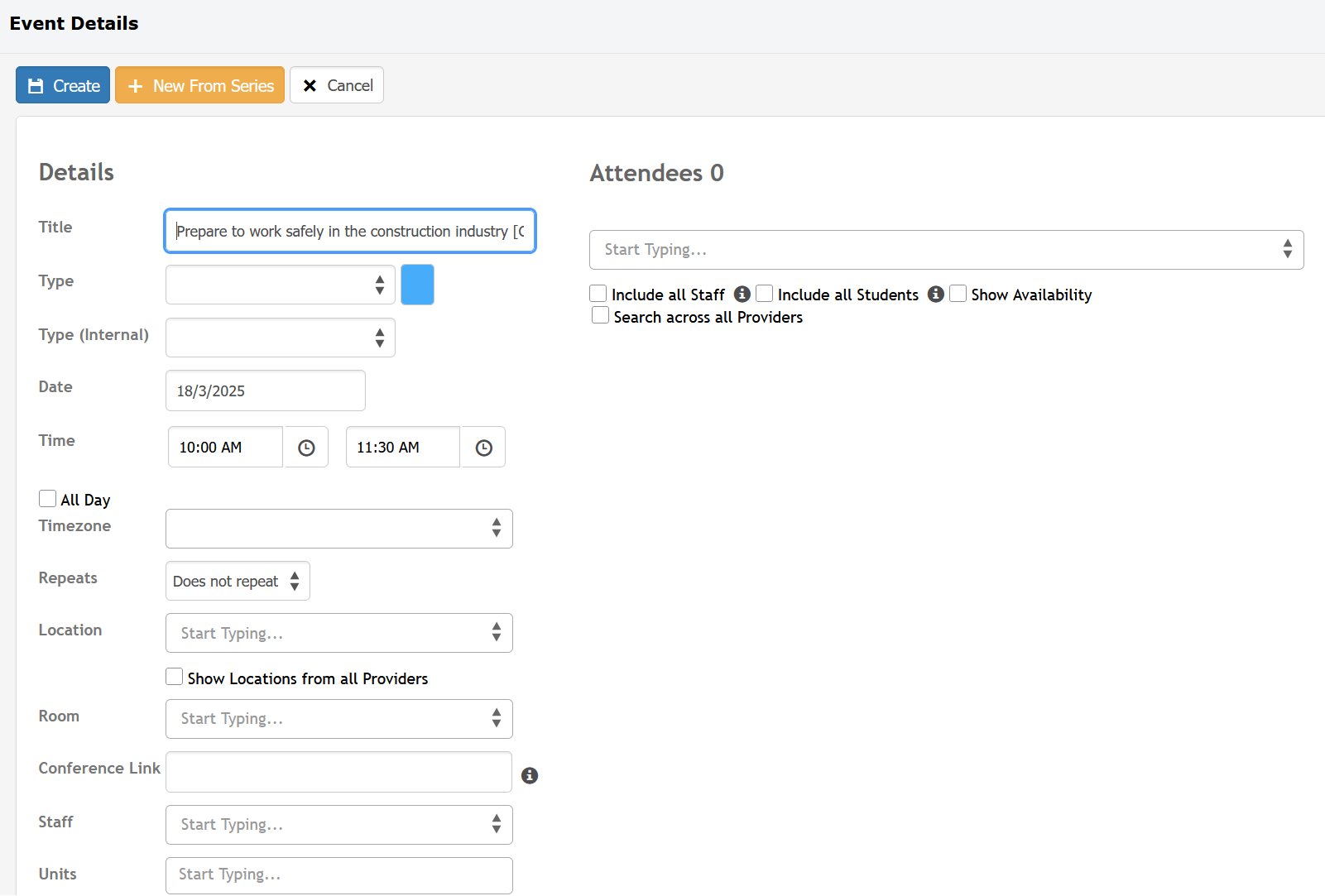Open the Room combo box
The image size is (1325, 896).
coord(339,719)
